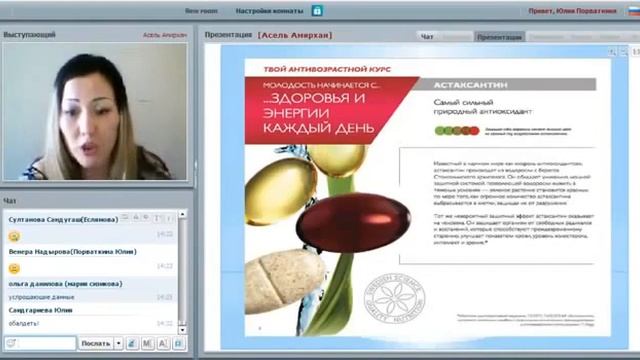640x360 pixels.
Task: Click the Чат panel header
Action: pyautogui.click(x=10, y=201)
